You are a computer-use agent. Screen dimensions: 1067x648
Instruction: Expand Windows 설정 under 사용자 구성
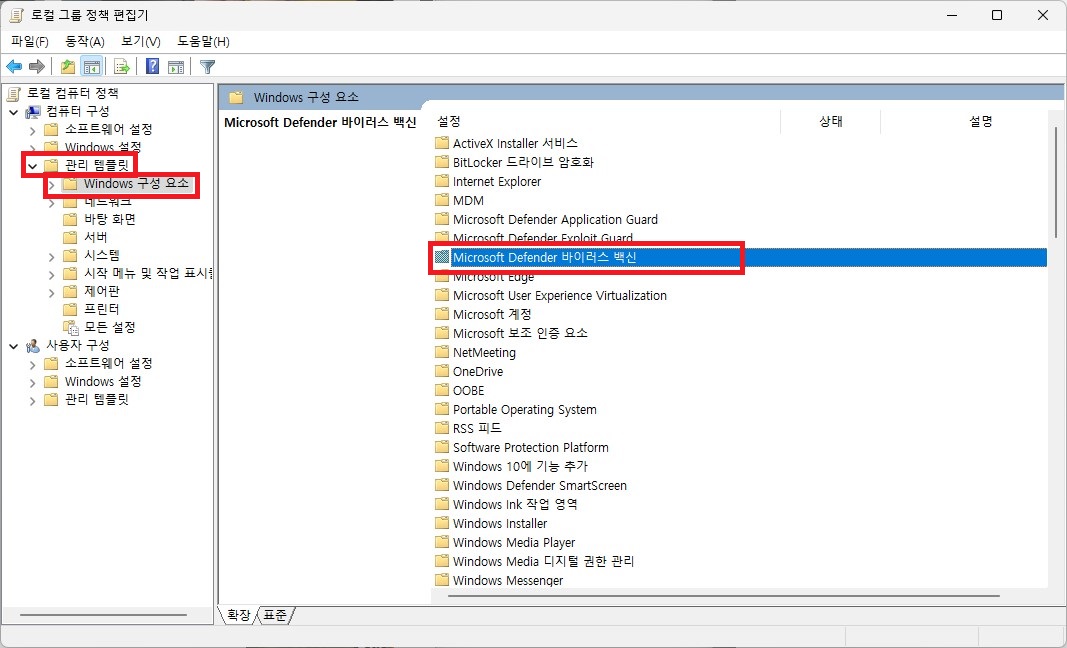pyautogui.click(x=33, y=382)
